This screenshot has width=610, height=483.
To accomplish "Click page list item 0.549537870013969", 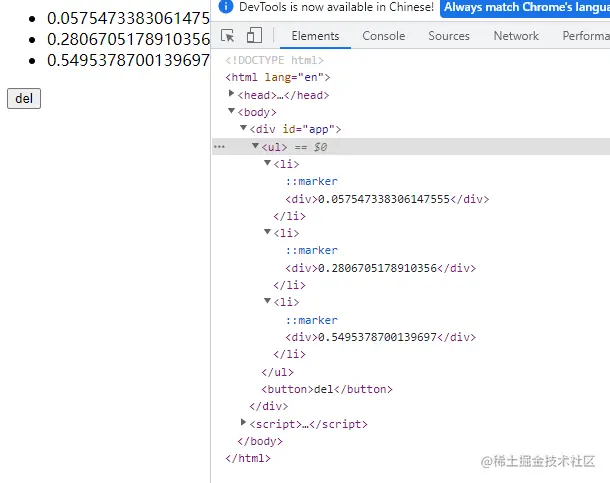I will 128,60.
